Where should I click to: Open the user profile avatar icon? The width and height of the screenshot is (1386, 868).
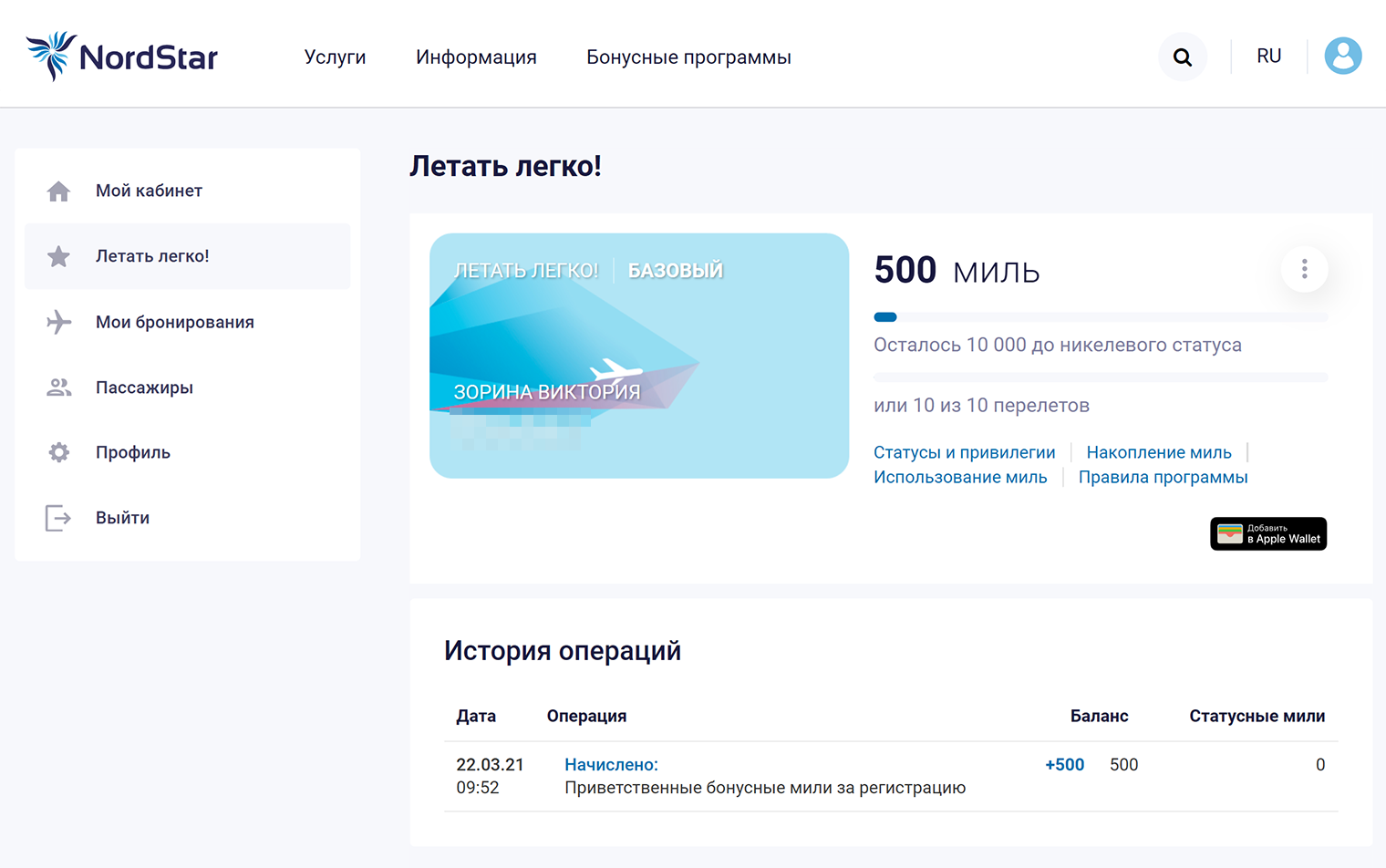[x=1341, y=55]
